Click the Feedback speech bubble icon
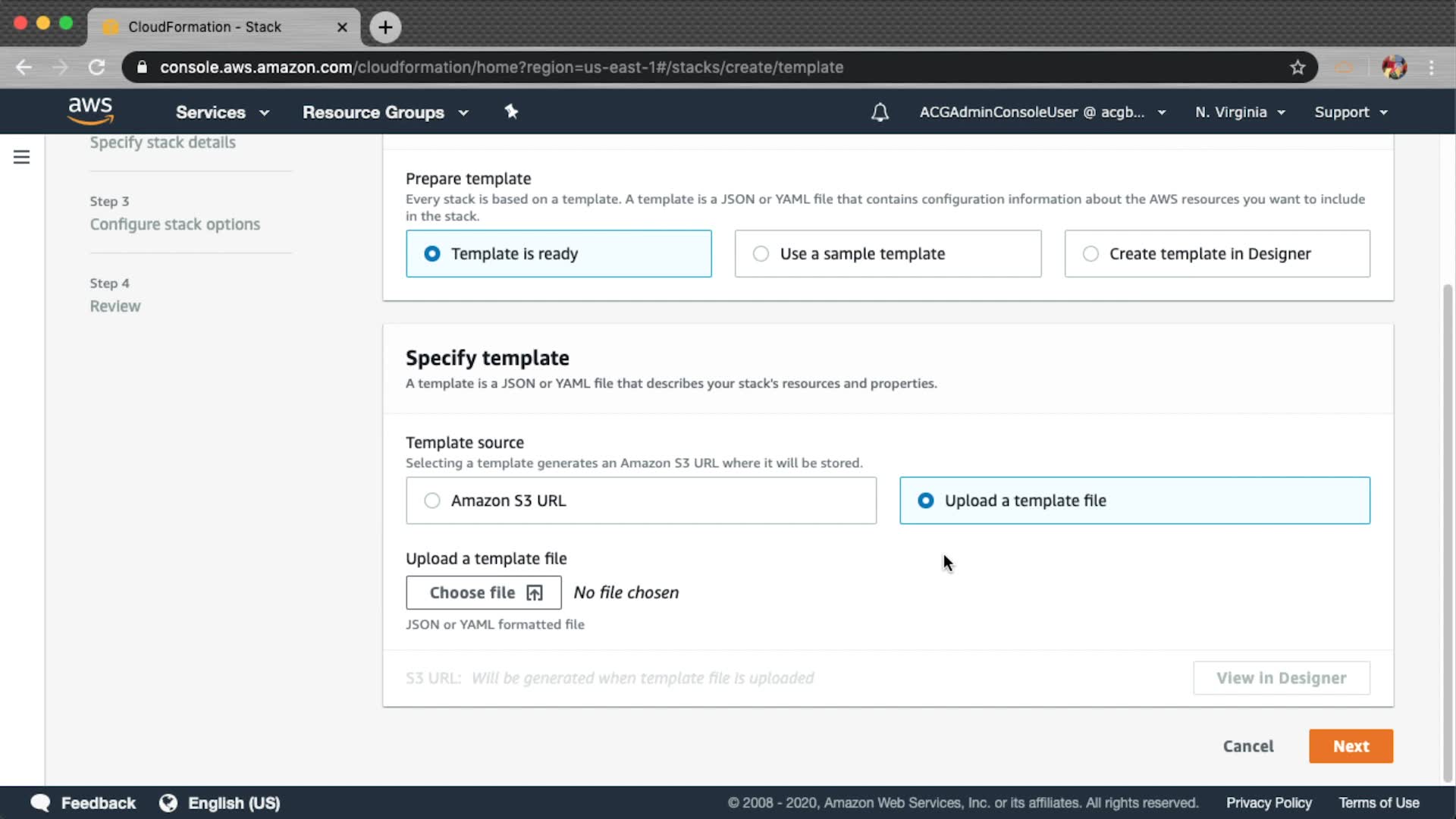This screenshot has width=1456, height=819. [40, 803]
